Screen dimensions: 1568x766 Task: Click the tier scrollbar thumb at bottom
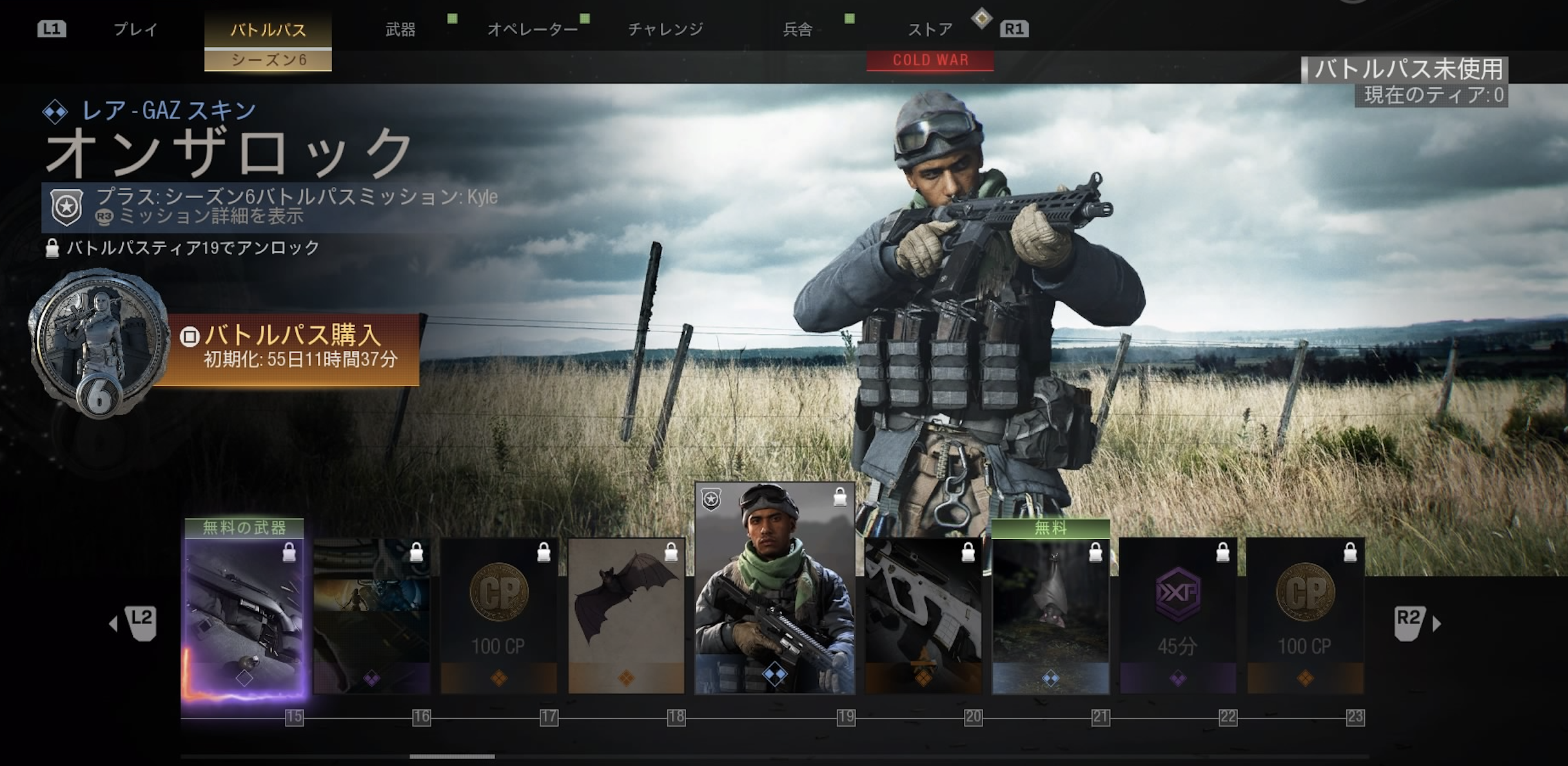pos(453,756)
